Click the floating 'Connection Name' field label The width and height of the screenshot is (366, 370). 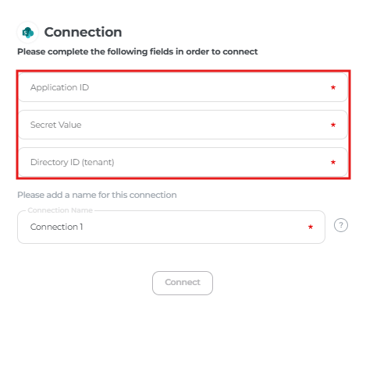(60, 210)
